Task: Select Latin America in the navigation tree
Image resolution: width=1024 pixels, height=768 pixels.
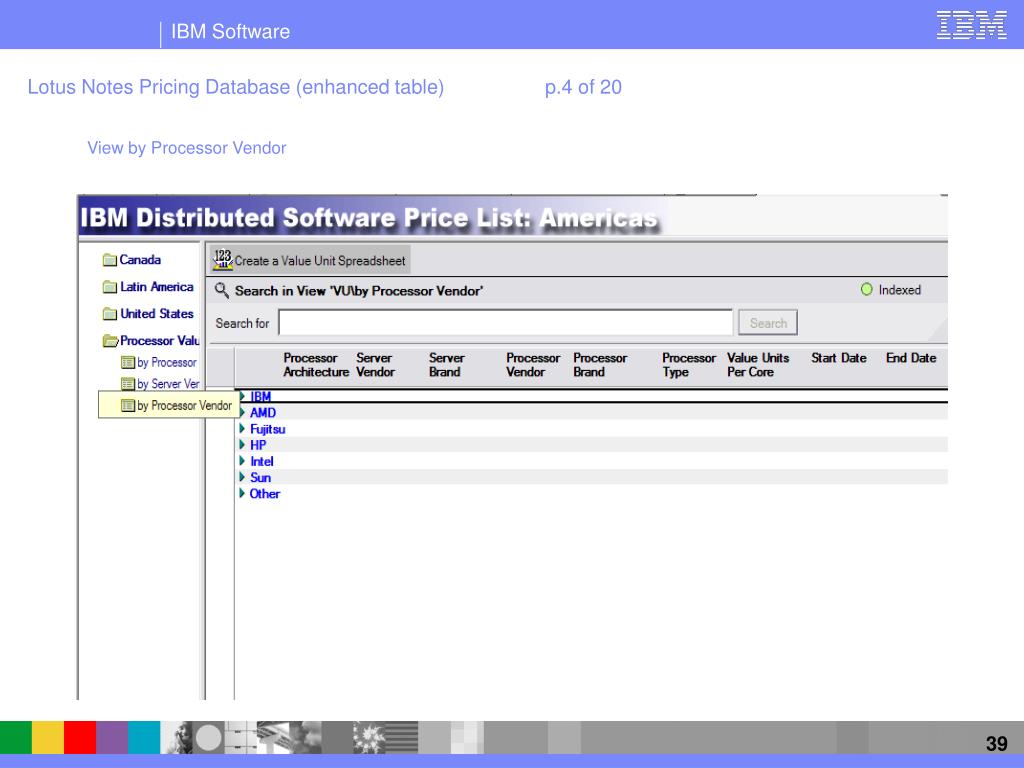Action: [157, 287]
